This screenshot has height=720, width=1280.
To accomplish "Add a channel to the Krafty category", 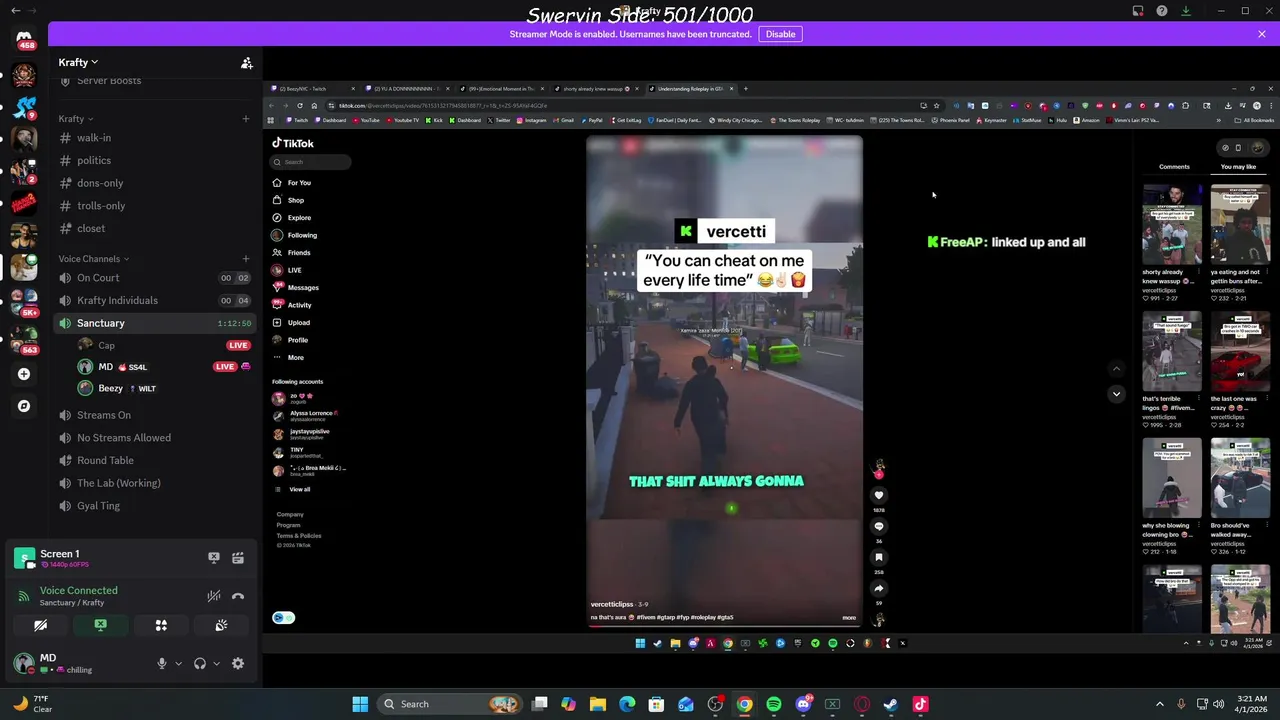I will pyautogui.click(x=245, y=119).
